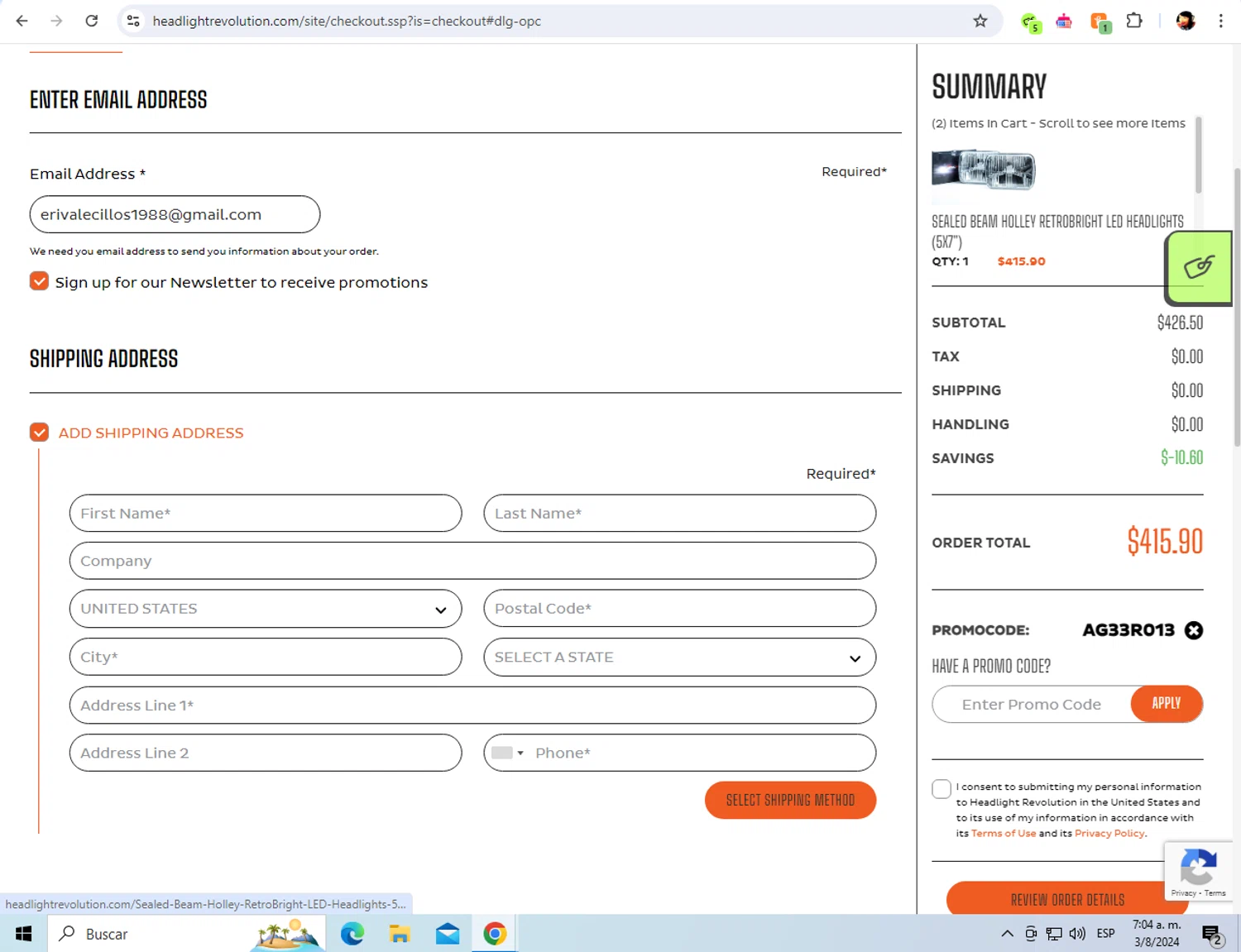Open the phone country flag dropdown
This screenshot has width=1241, height=952.
(x=507, y=753)
